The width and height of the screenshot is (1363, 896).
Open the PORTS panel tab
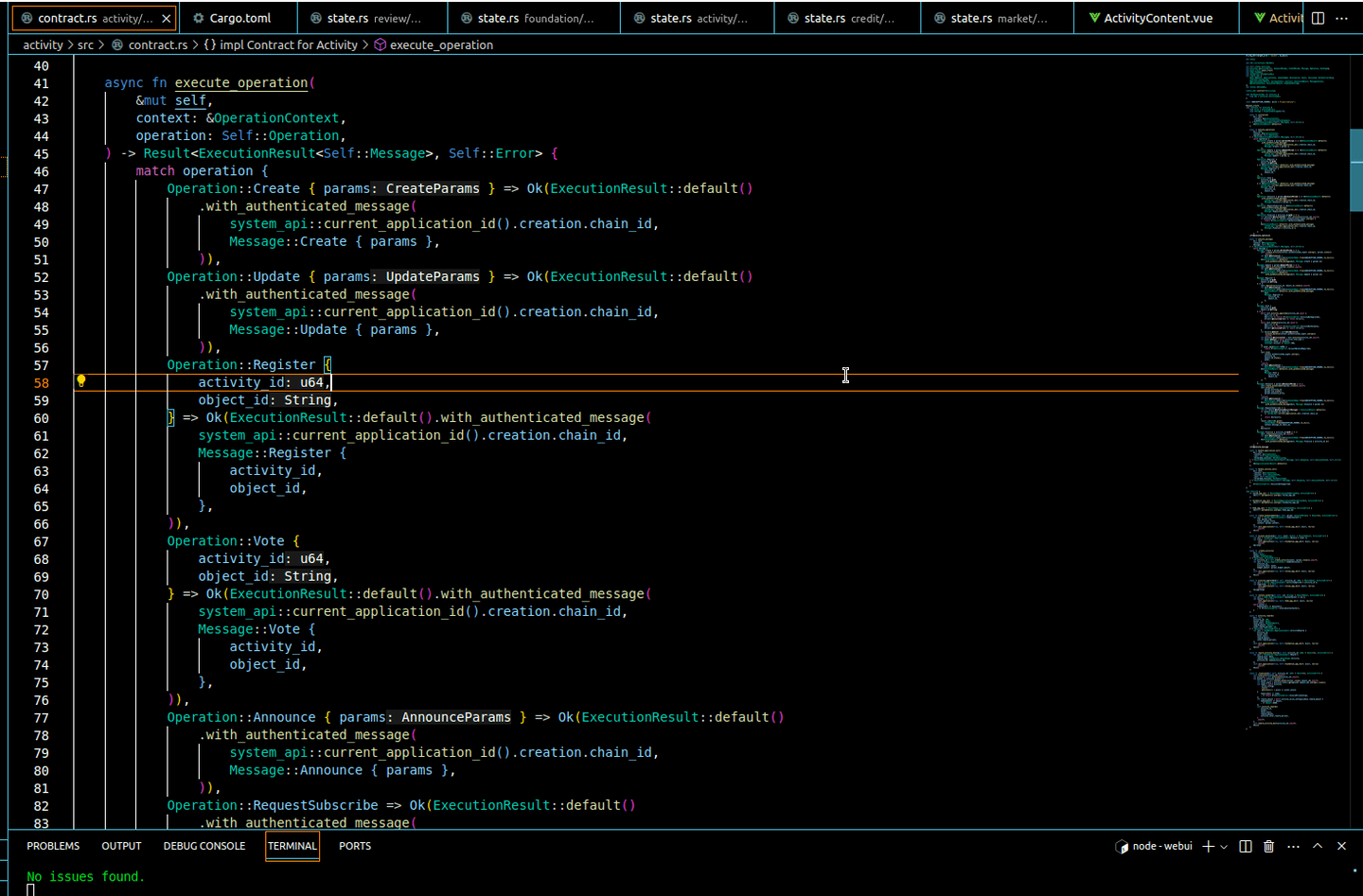(355, 846)
